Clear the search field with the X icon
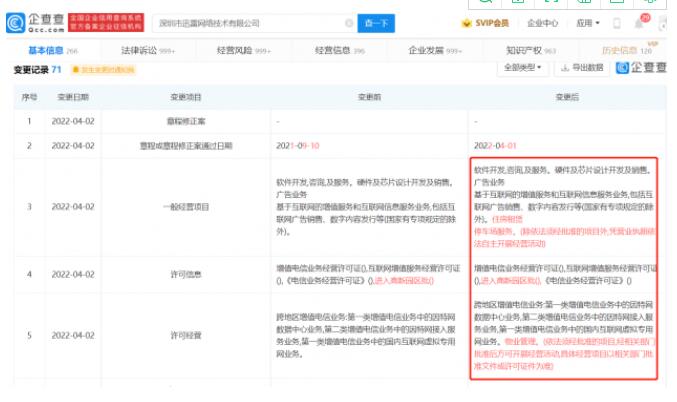This screenshot has height=402, width=677. [x=349, y=23]
